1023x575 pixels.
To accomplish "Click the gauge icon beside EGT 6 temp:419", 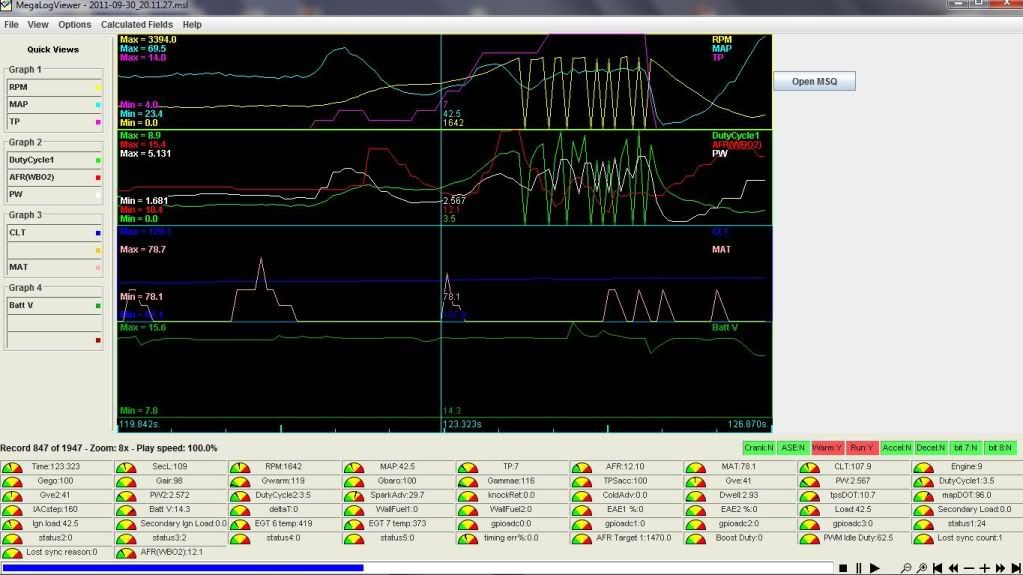I will click(x=239, y=525).
